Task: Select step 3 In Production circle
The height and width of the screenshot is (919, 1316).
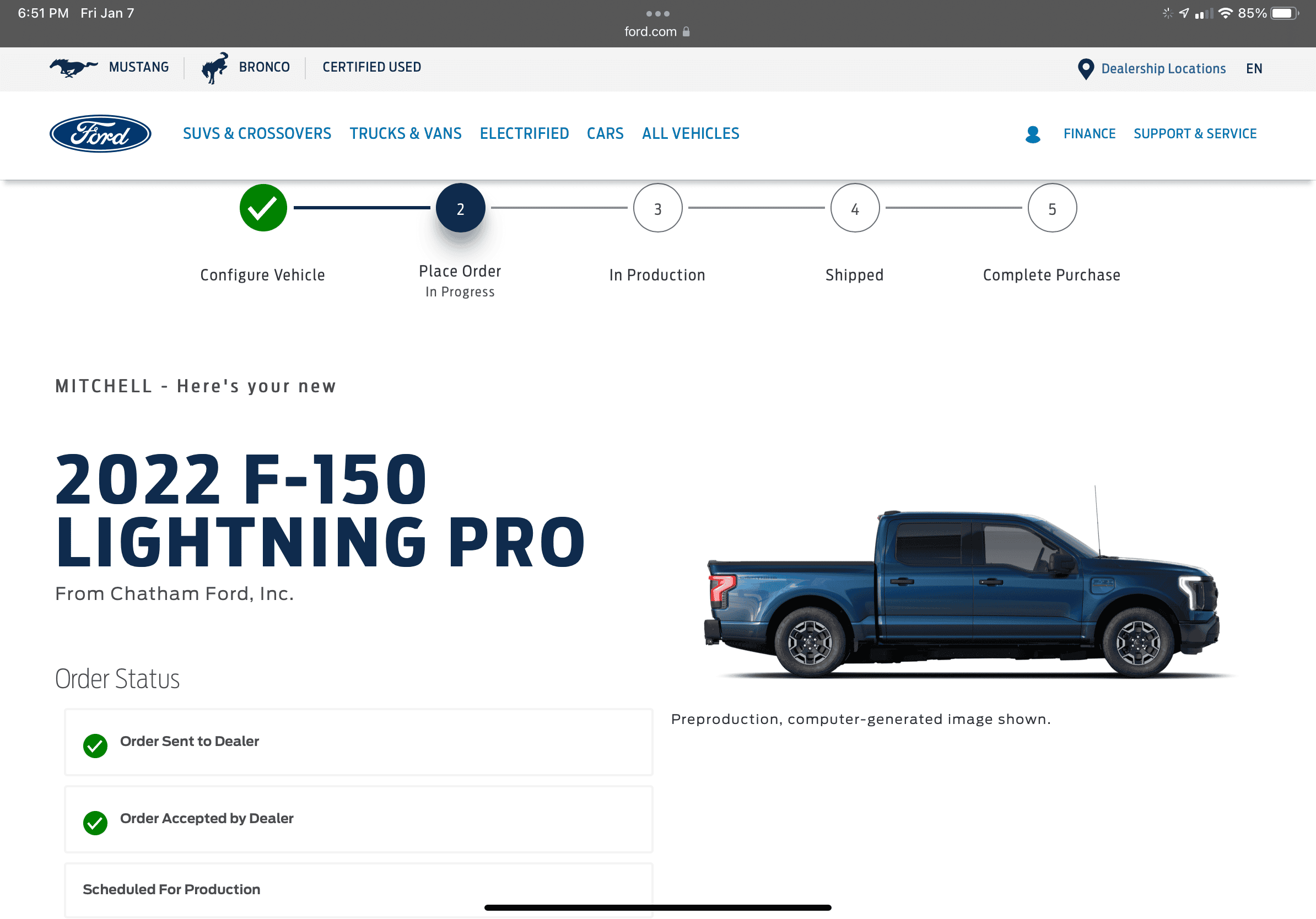Action: click(x=657, y=207)
